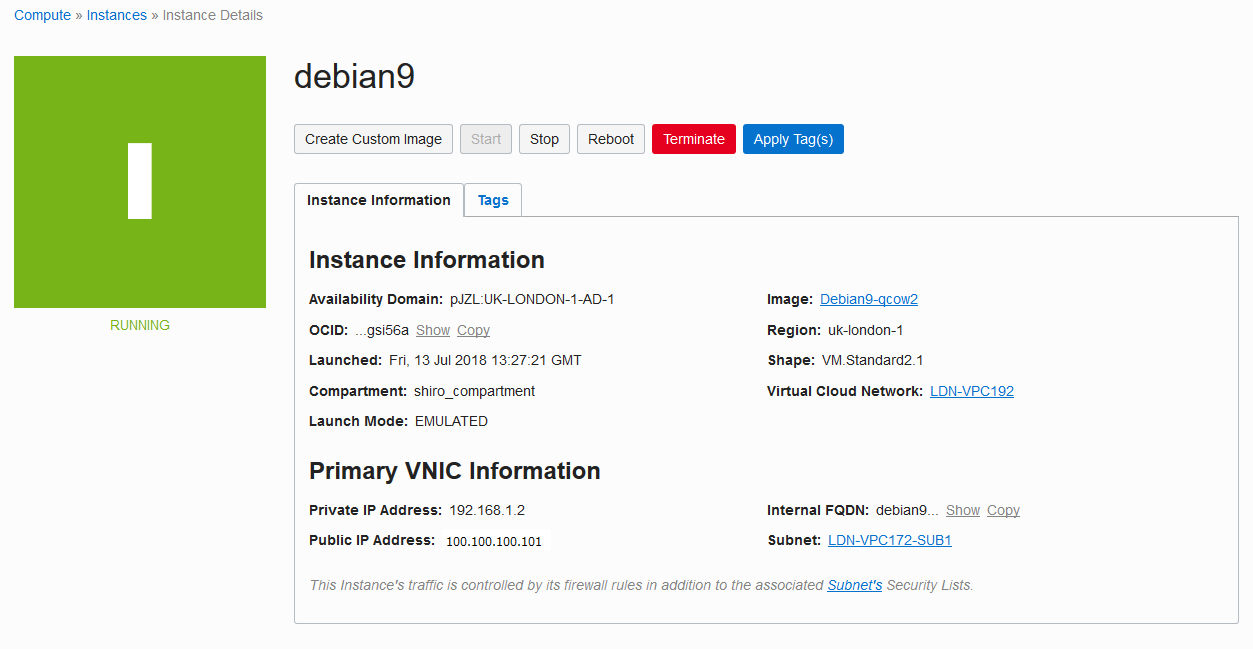The height and width of the screenshot is (649, 1253).
Task: Select compartment value shiro_compartment
Action: coord(474,391)
